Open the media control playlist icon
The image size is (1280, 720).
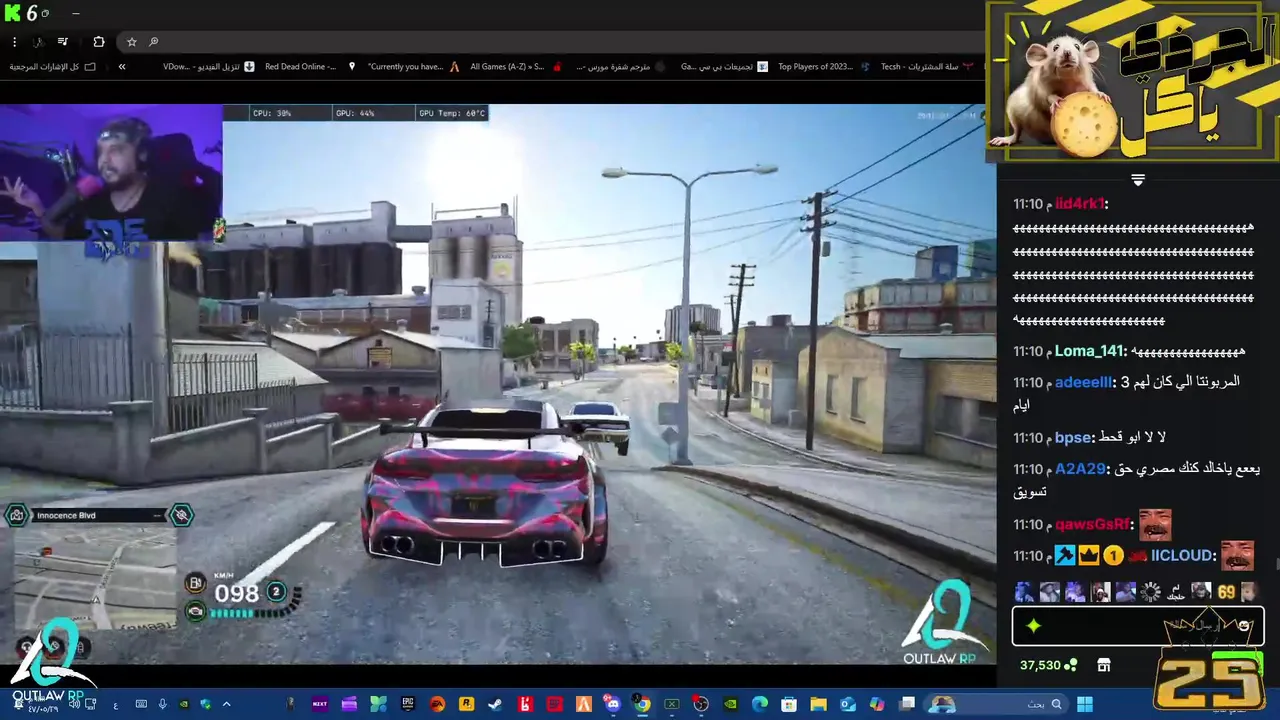click(62, 42)
